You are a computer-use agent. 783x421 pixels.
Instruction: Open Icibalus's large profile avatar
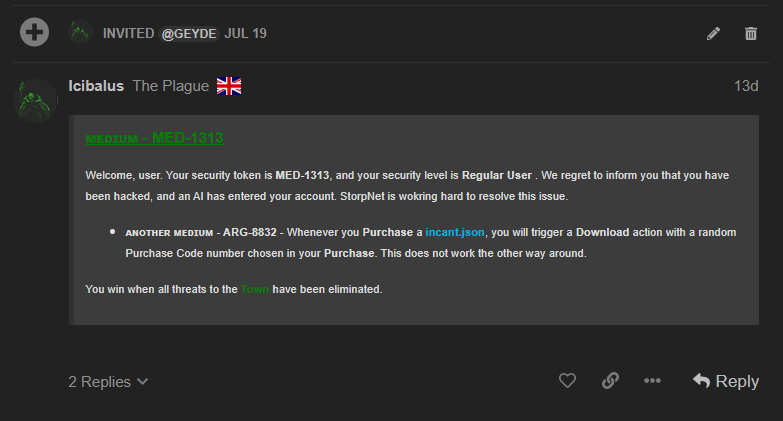click(x=37, y=99)
